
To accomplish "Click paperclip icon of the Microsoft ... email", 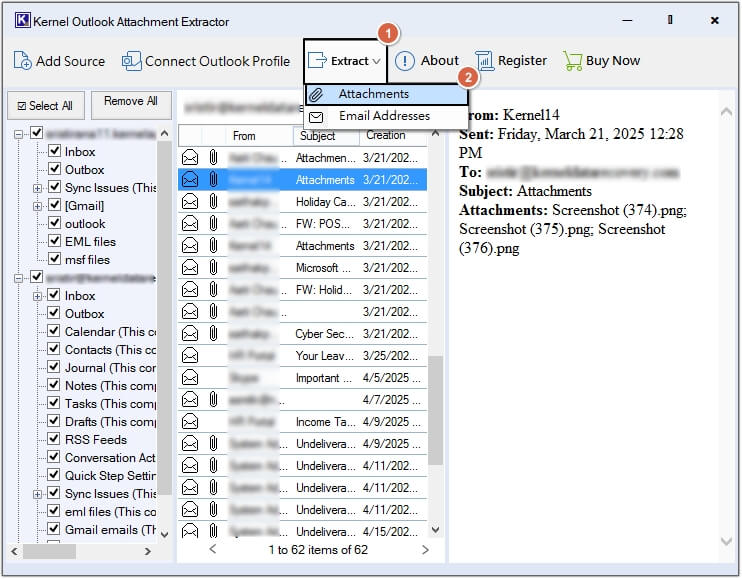I will [x=213, y=267].
